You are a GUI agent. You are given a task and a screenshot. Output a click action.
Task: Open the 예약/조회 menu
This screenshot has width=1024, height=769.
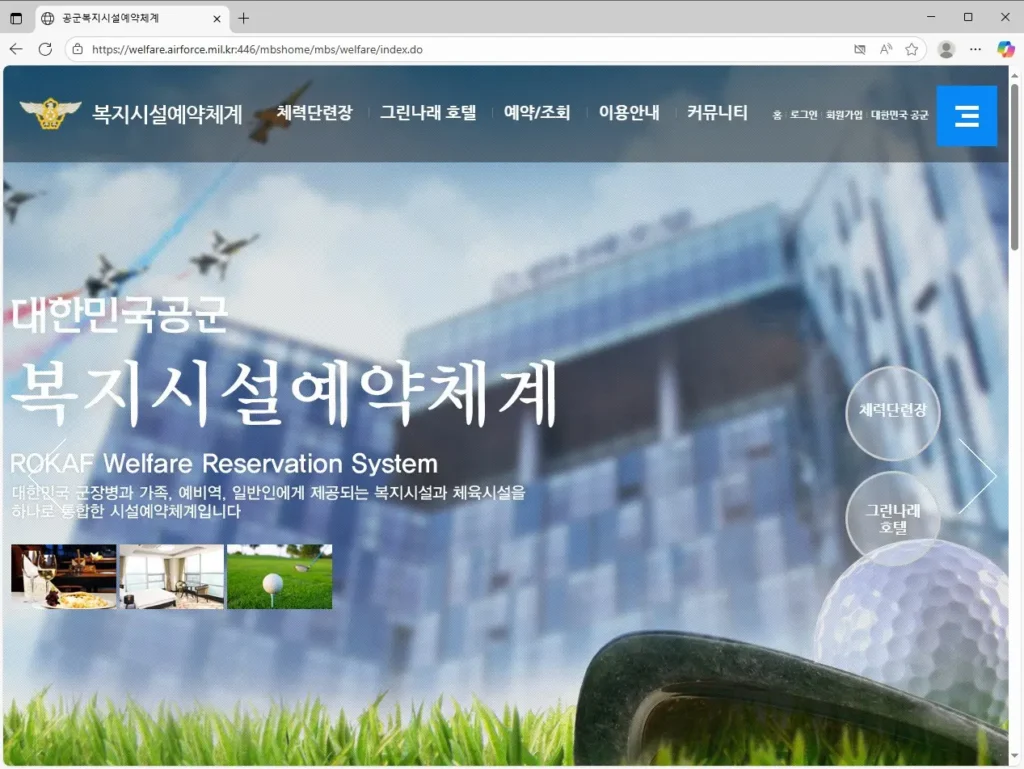[x=537, y=112]
